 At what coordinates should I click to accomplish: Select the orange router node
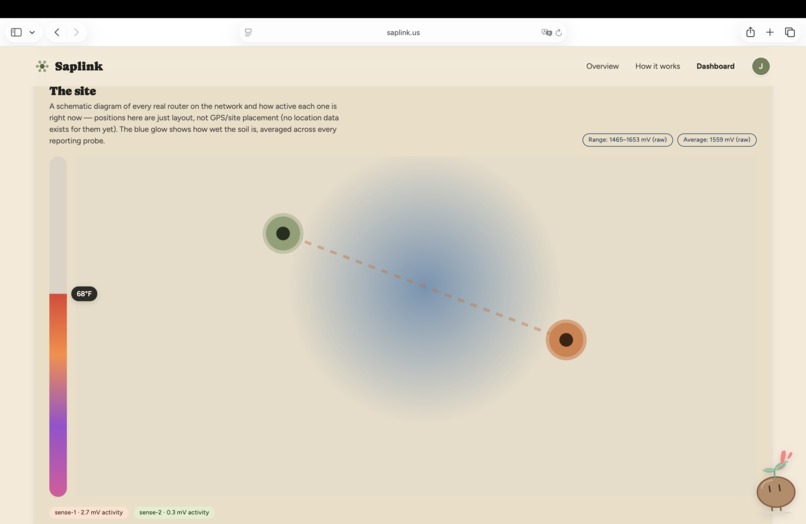click(x=566, y=340)
